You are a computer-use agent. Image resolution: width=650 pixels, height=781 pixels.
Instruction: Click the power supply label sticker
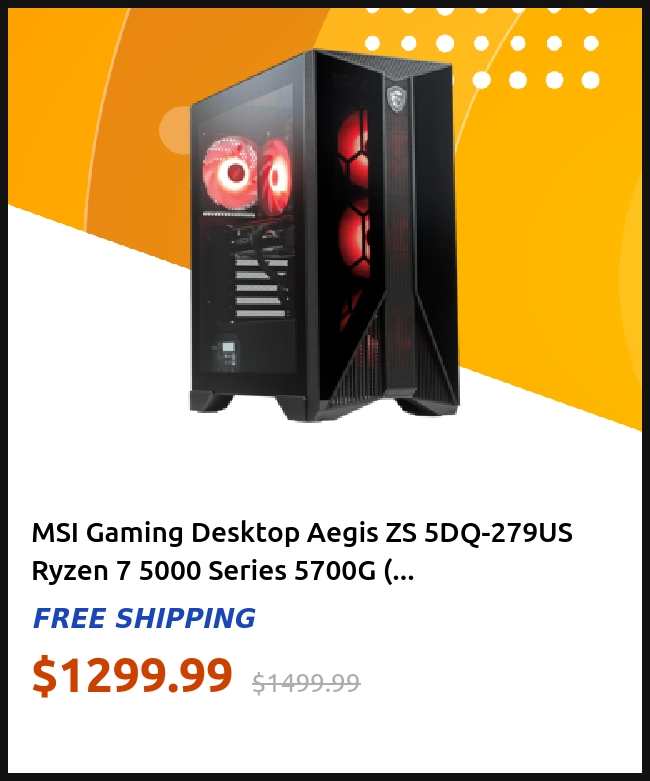coord(225,354)
